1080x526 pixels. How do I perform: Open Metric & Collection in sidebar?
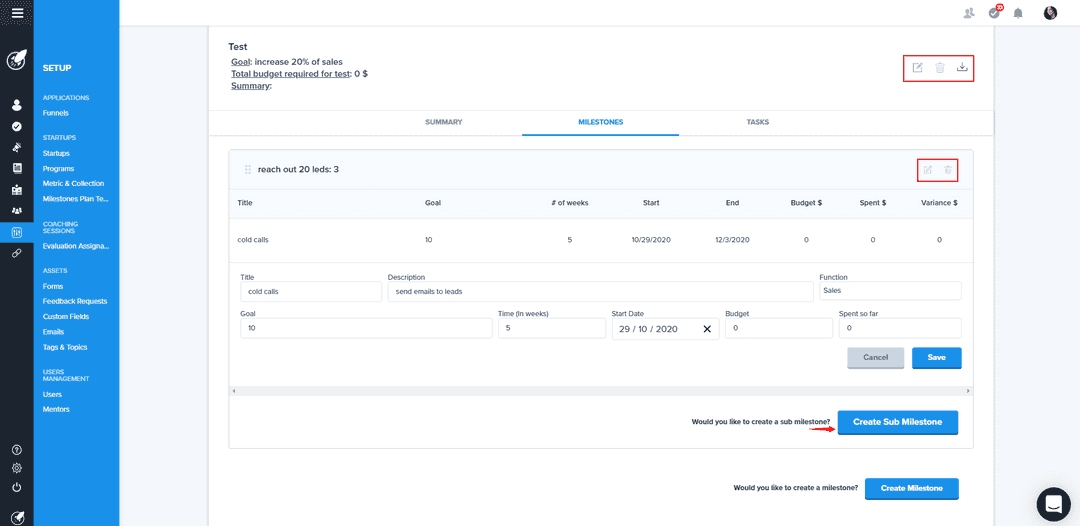point(73,184)
